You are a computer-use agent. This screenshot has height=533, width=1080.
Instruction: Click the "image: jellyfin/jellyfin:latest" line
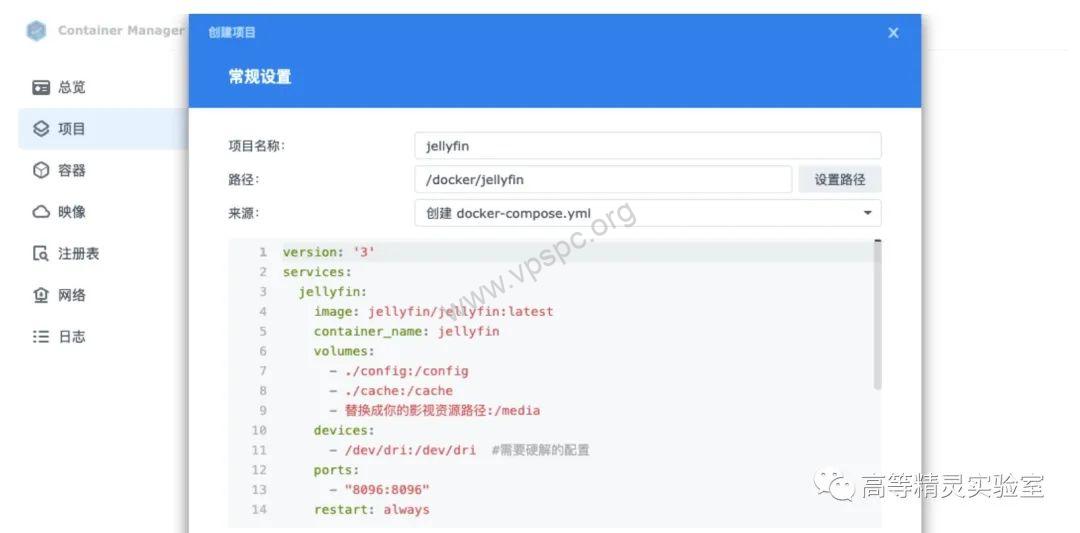433,311
